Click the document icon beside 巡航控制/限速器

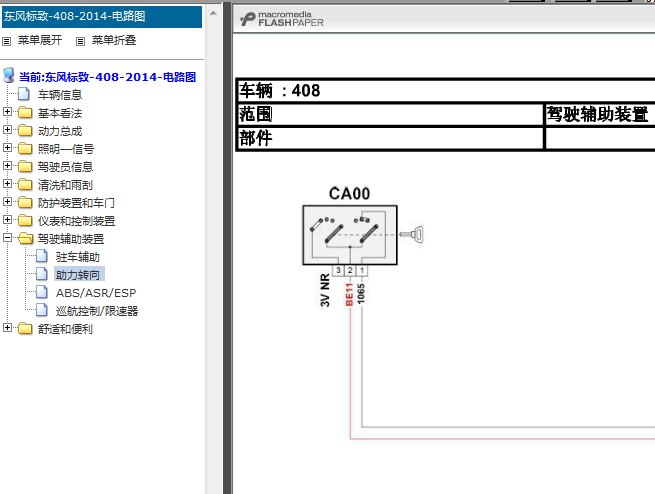click(42, 309)
